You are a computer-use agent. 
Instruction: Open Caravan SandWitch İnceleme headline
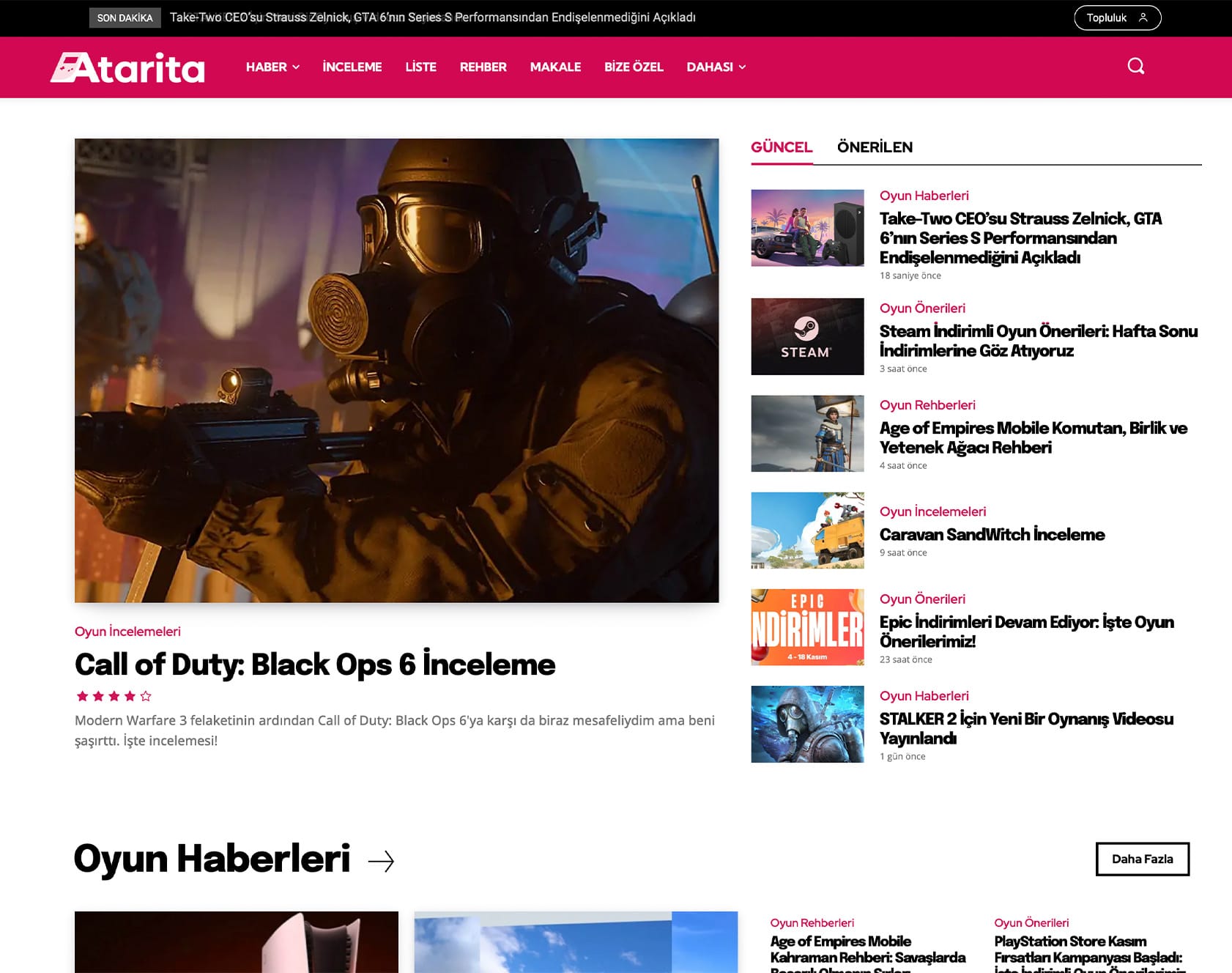[992, 535]
